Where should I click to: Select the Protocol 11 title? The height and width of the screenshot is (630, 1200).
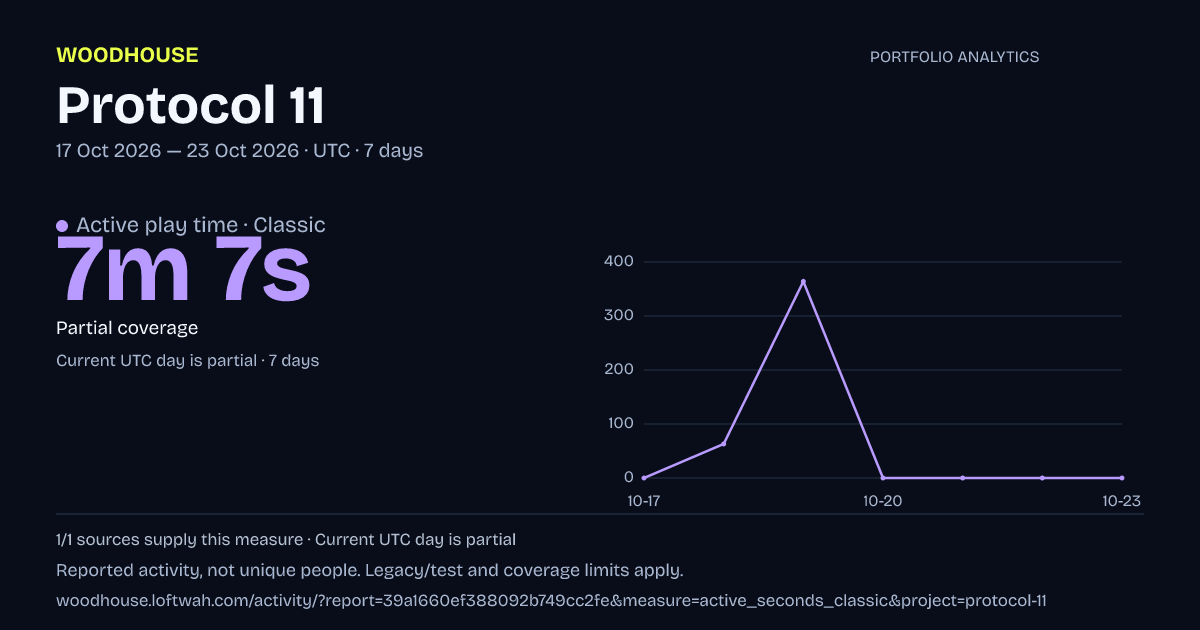click(191, 105)
